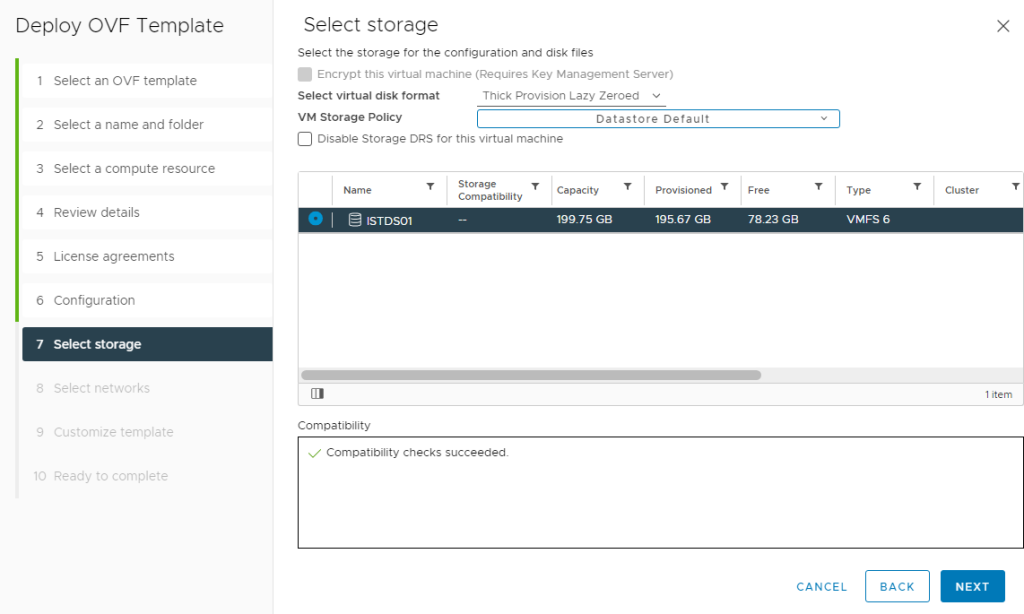1024x614 pixels.
Task: Open the VM Storage Policy dropdown
Action: click(x=658, y=119)
